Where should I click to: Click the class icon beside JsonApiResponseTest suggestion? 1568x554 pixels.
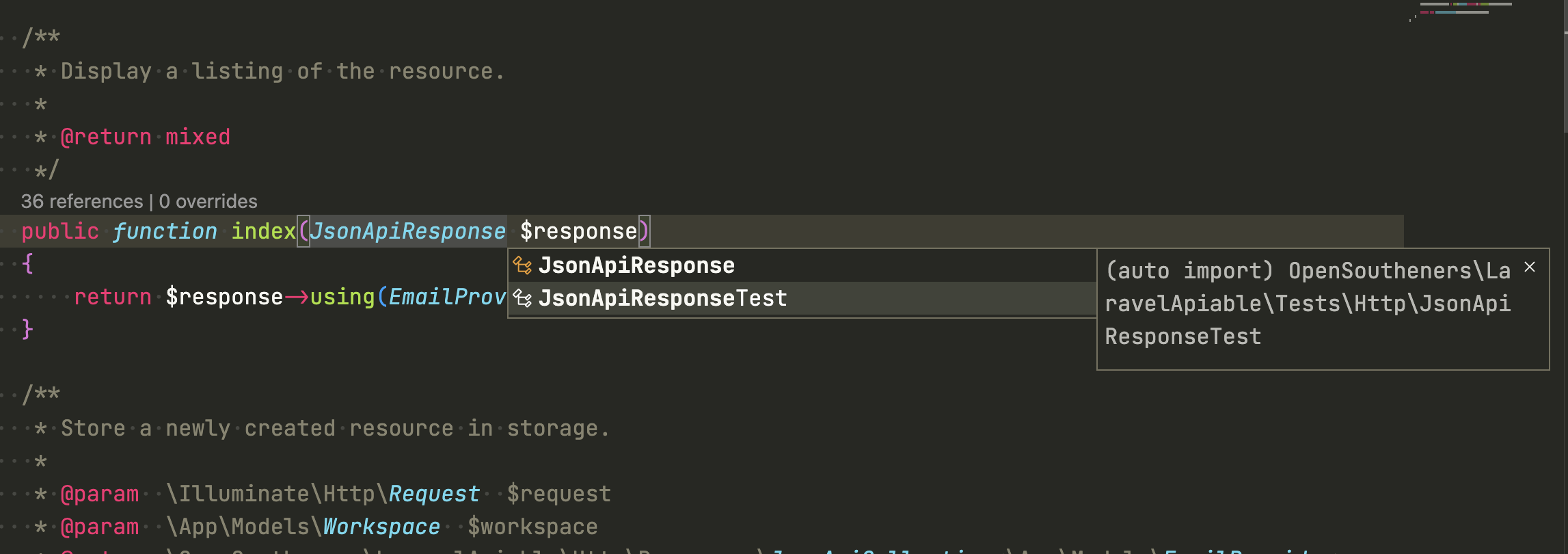[x=523, y=298]
